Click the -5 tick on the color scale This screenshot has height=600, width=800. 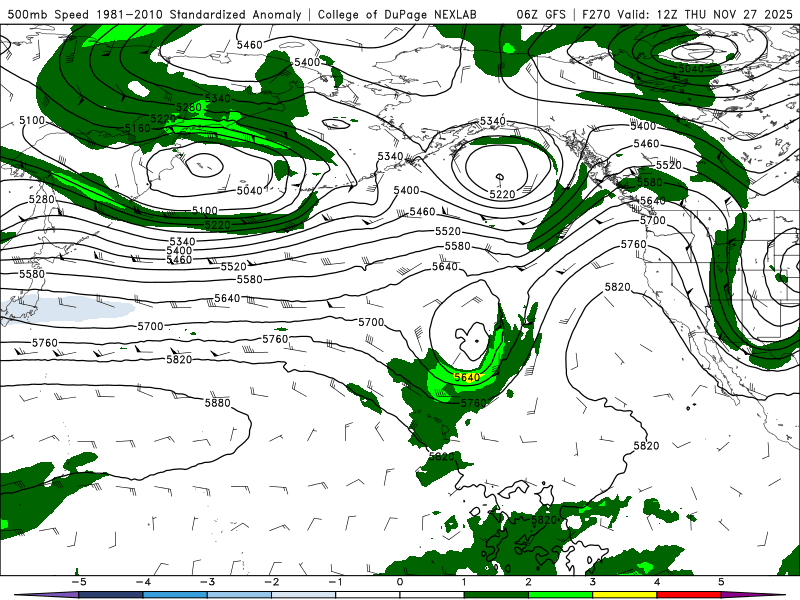tap(78, 582)
